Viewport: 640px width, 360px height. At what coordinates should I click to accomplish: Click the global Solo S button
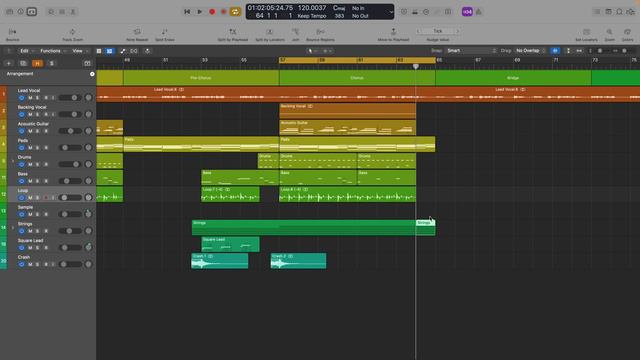pyautogui.click(x=51, y=63)
